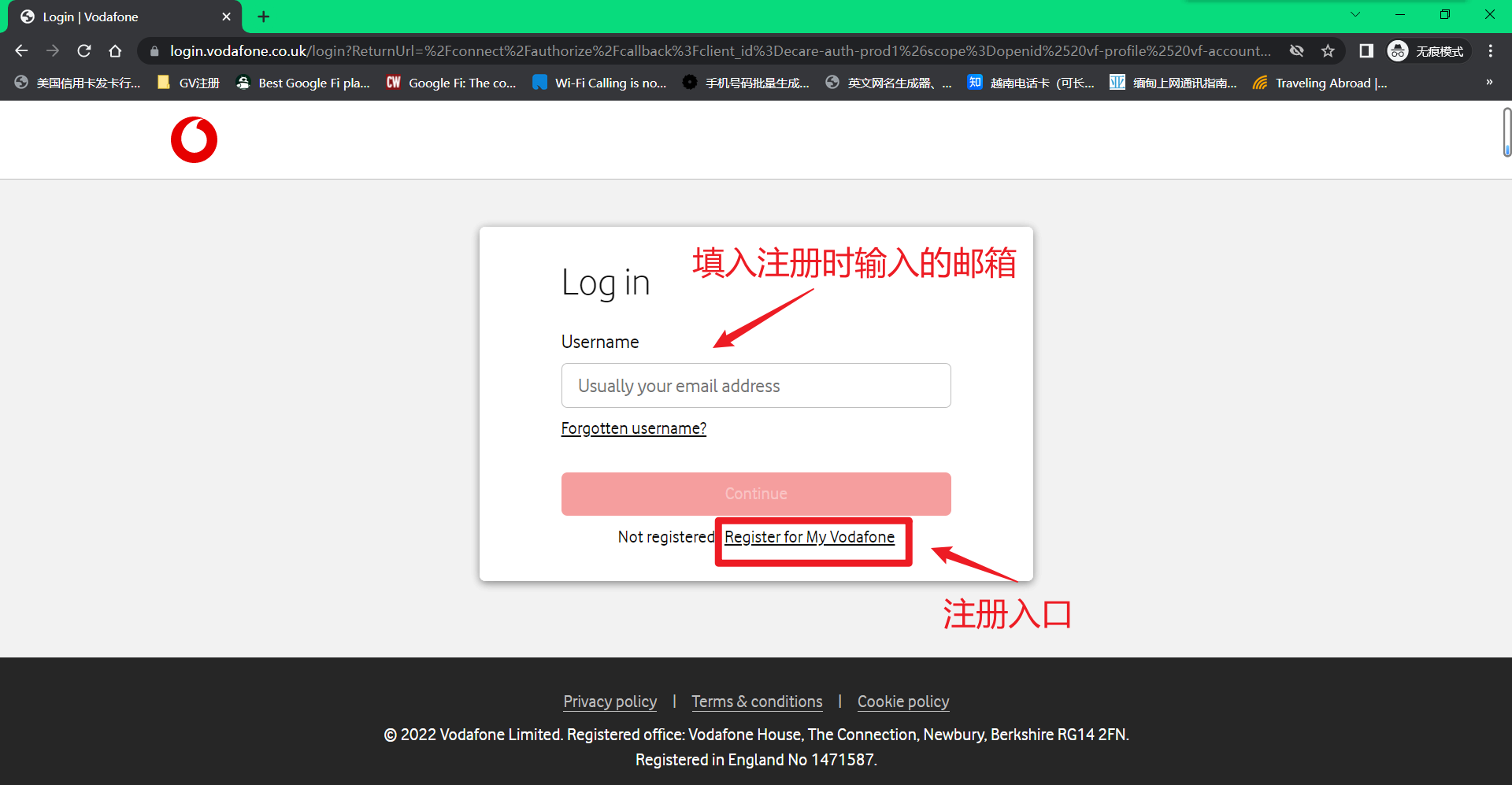Click the page vertical scrollbar
Screen dimensions: 1512x785
point(1506,132)
